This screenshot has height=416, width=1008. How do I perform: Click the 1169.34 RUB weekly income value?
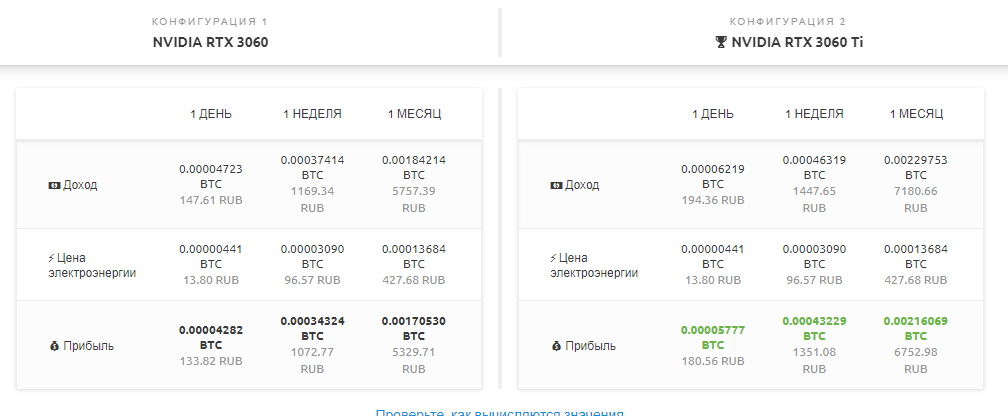coord(312,200)
